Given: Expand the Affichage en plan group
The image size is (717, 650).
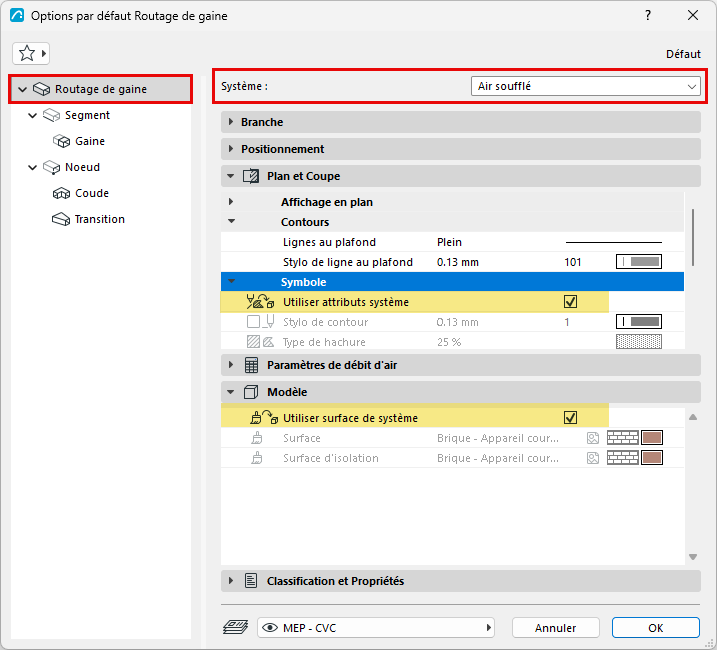Looking at the screenshot, I should click(231, 202).
